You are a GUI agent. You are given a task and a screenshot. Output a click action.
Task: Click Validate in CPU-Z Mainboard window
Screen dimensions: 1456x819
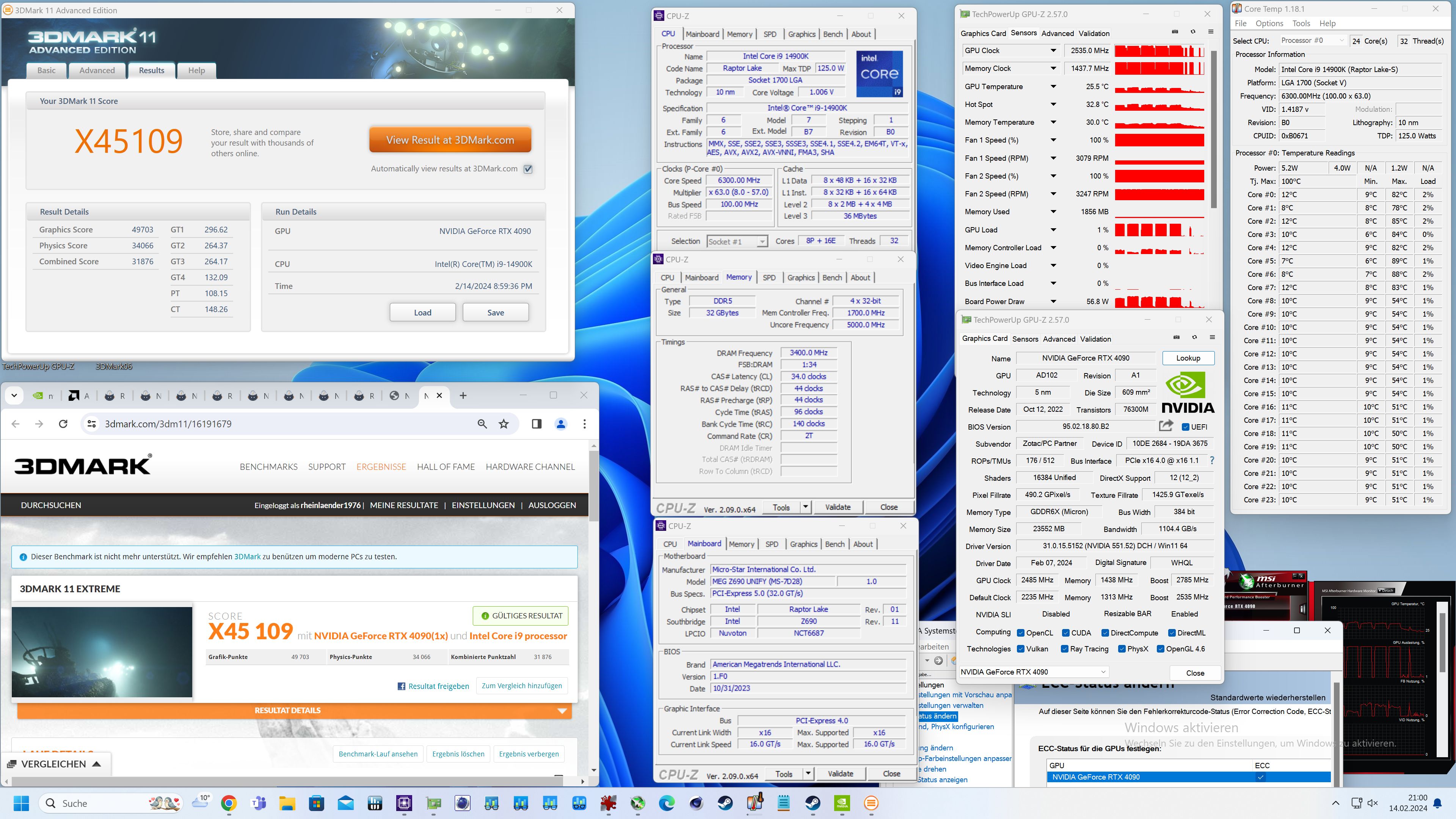point(841,773)
